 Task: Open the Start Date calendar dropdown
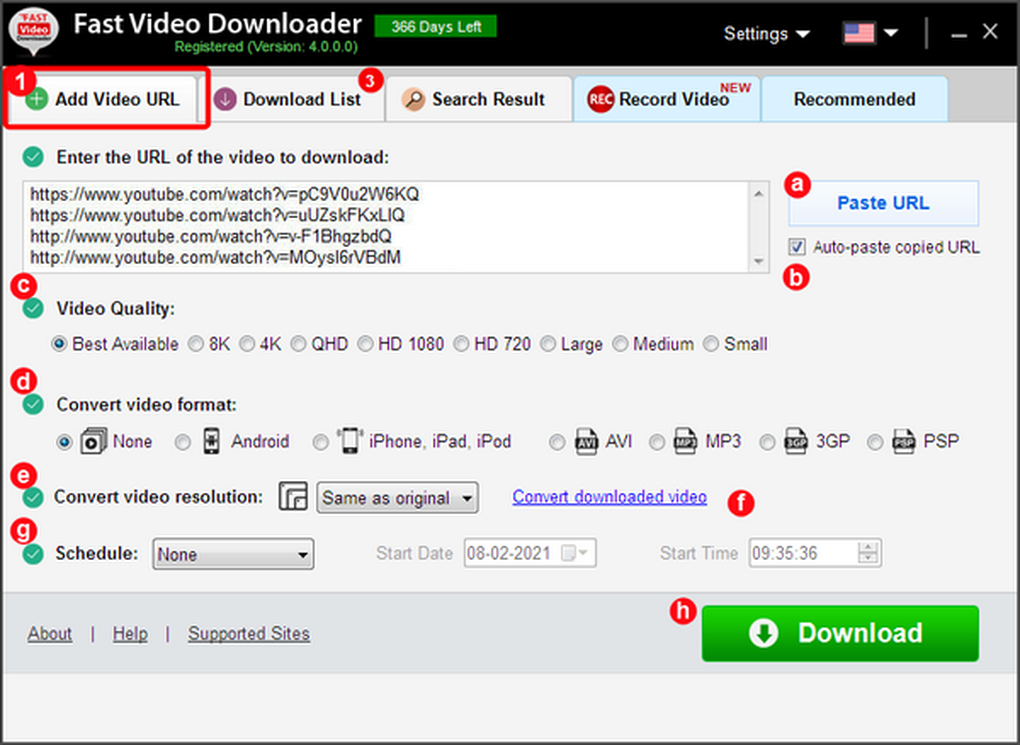point(576,554)
